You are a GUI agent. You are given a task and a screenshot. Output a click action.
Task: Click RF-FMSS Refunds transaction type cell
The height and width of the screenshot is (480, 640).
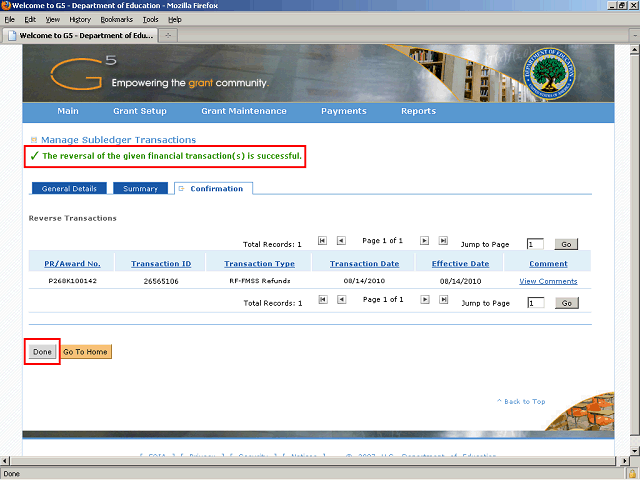(x=260, y=281)
